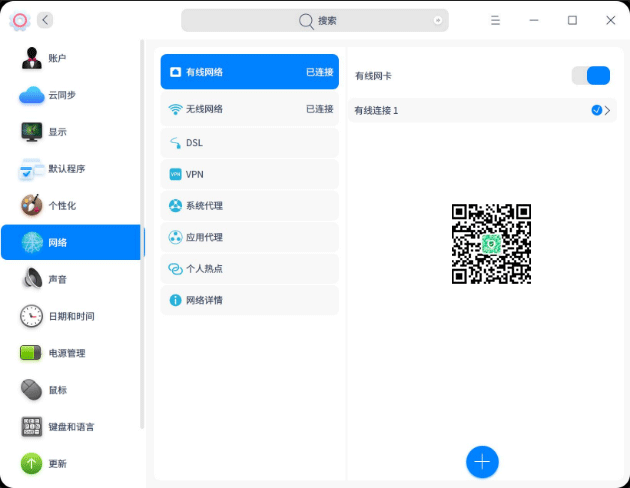Click 已连接 status on 无线网络 row
This screenshot has height=488, width=630.
coord(319,109)
